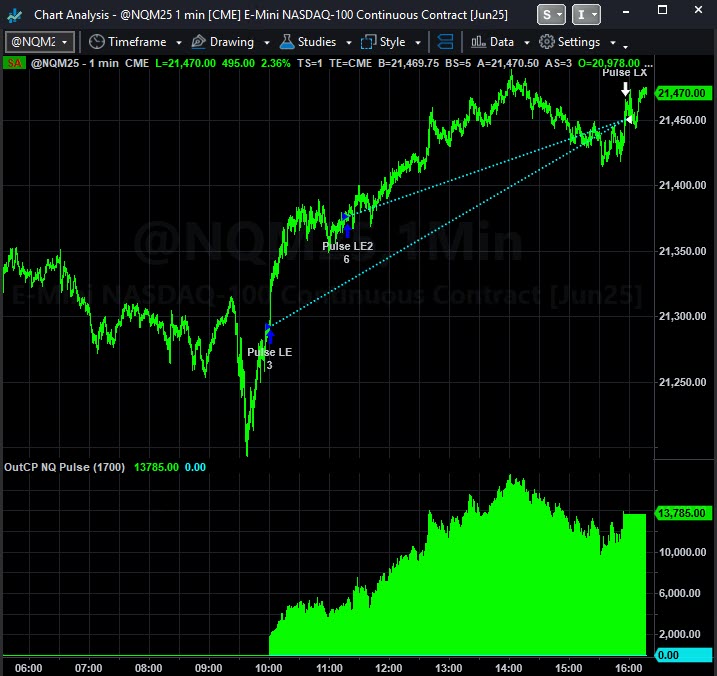Click the green 21,470.00 last price marker
Screen dimensions: 717x676
coord(683,93)
